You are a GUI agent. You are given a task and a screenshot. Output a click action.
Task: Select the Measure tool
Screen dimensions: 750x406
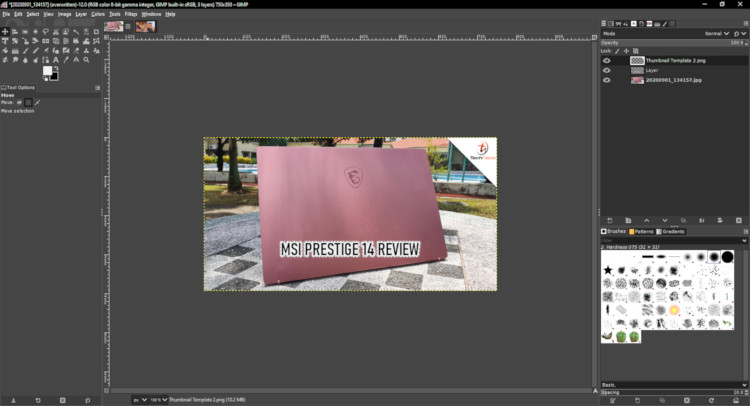pyautogui.click(x=76, y=60)
